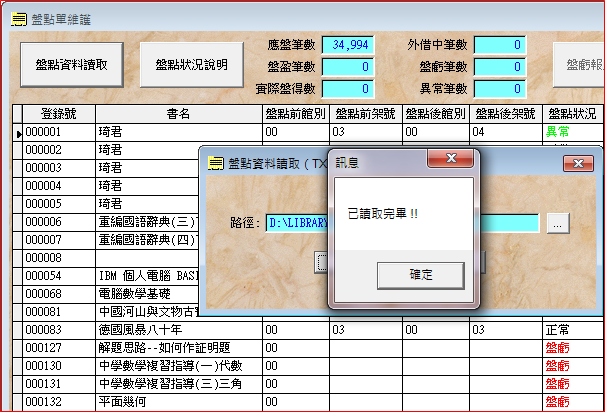The width and height of the screenshot is (605, 412).
Task: Click the 實際盤得數 value field
Action: point(348,89)
